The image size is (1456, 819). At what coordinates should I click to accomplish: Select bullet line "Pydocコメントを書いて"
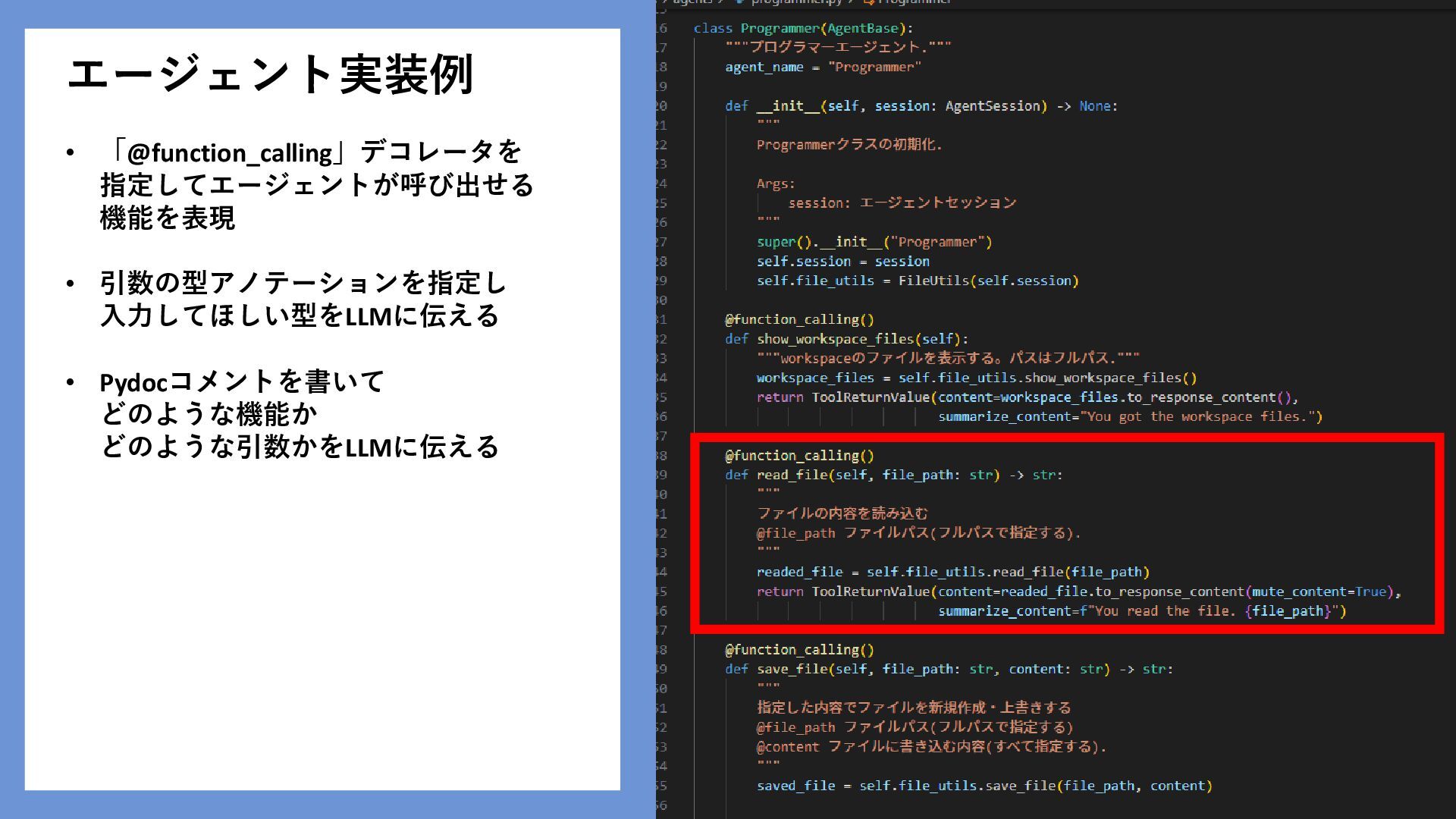click(x=243, y=381)
